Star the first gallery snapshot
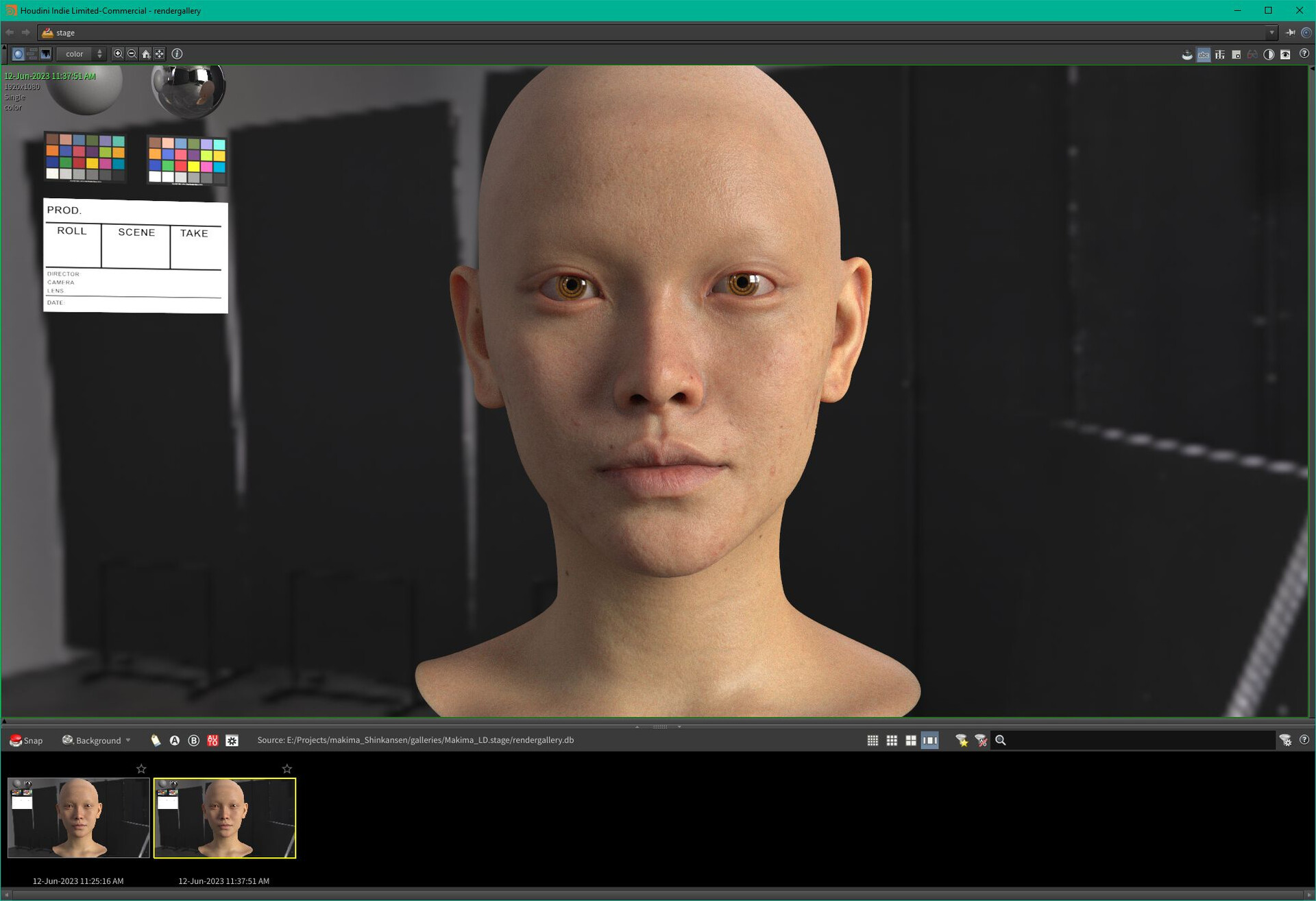The height and width of the screenshot is (901, 1316). (141, 769)
